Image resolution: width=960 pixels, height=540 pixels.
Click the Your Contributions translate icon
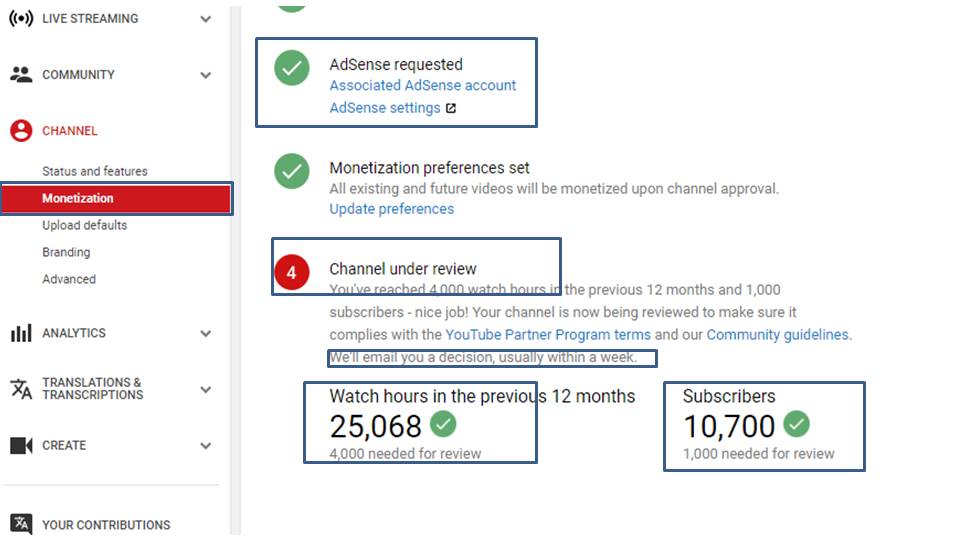[x=21, y=524]
